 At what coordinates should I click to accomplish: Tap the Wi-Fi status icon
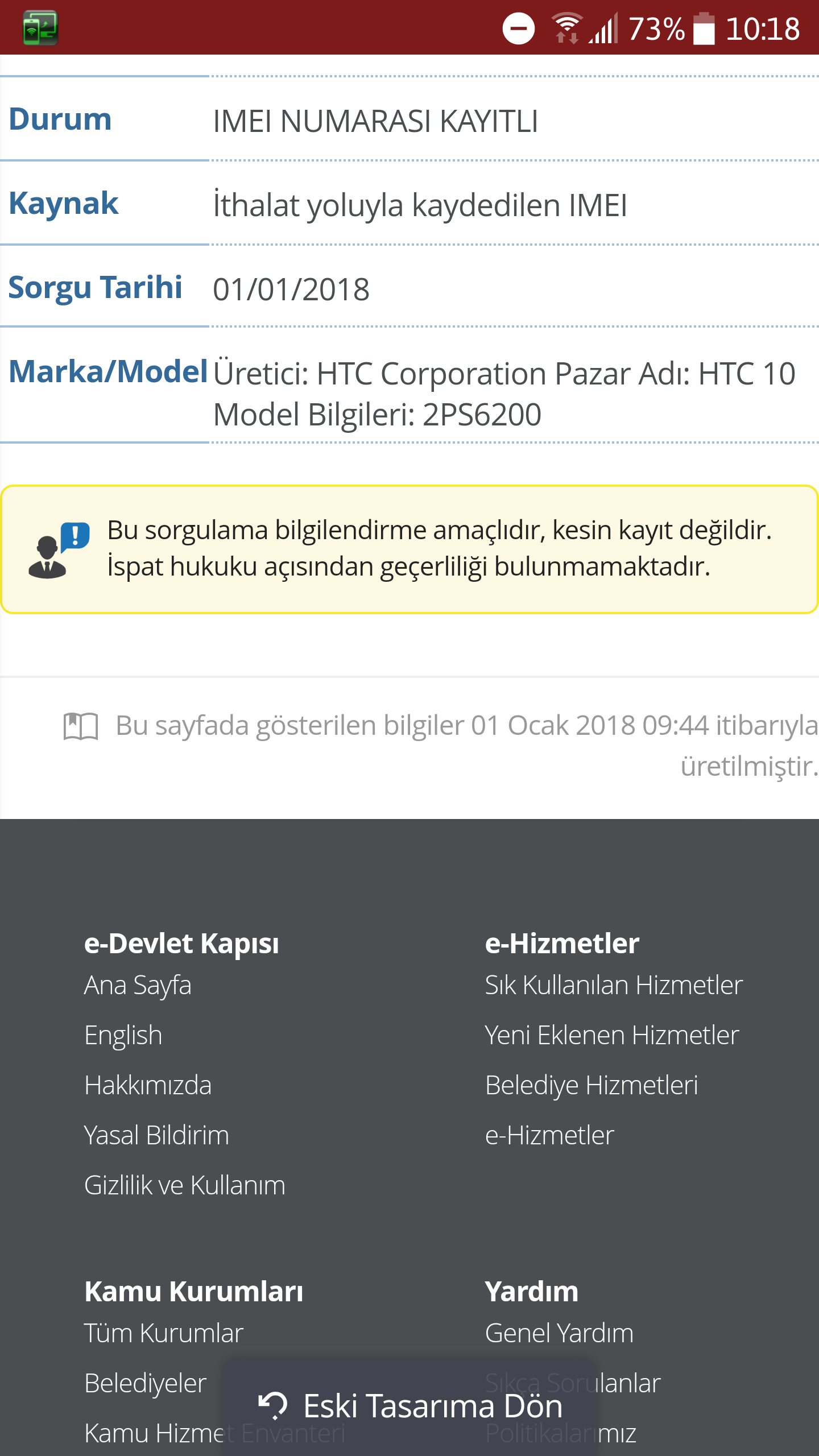click(566, 28)
